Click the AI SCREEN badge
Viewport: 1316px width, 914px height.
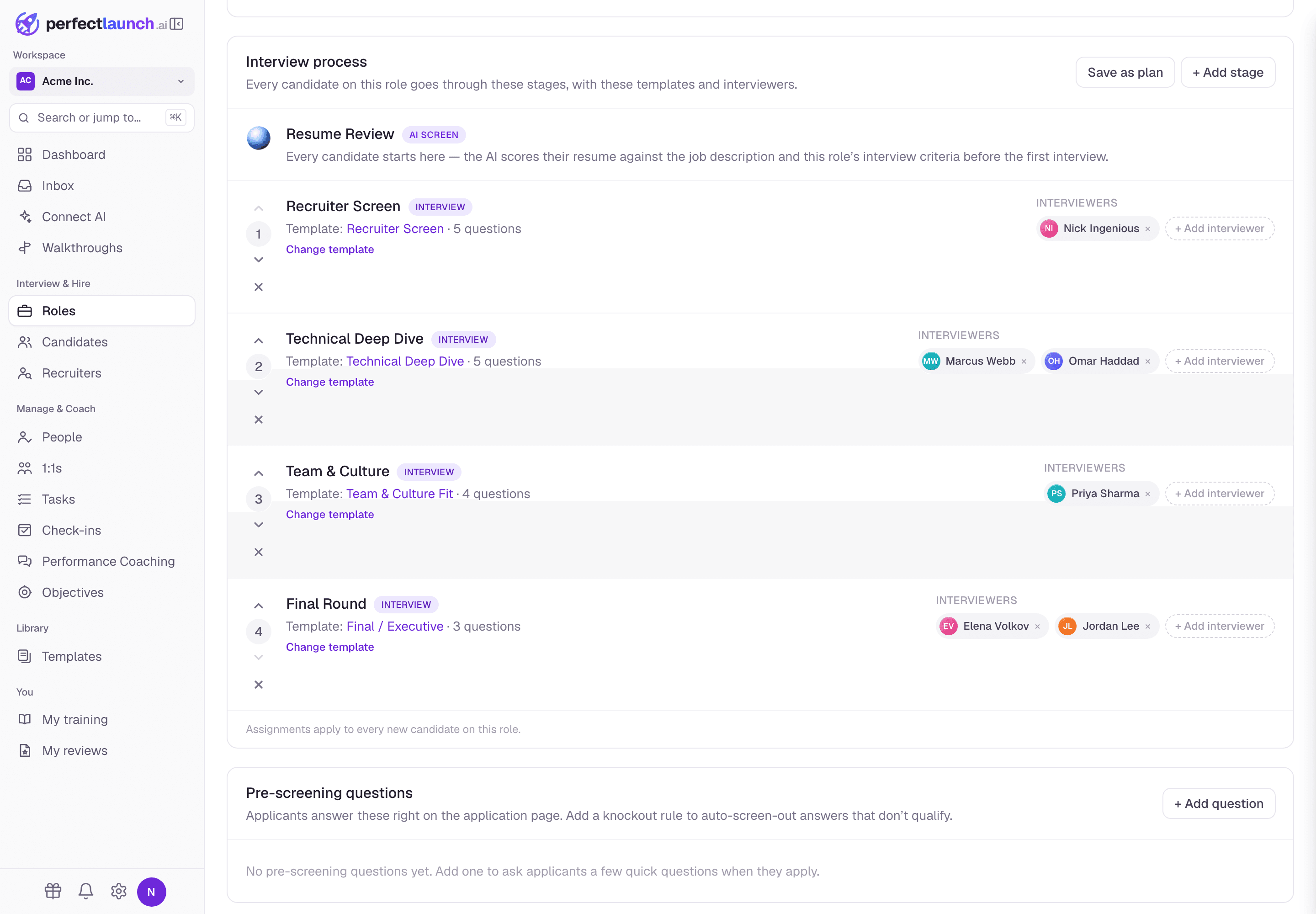click(x=434, y=134)
